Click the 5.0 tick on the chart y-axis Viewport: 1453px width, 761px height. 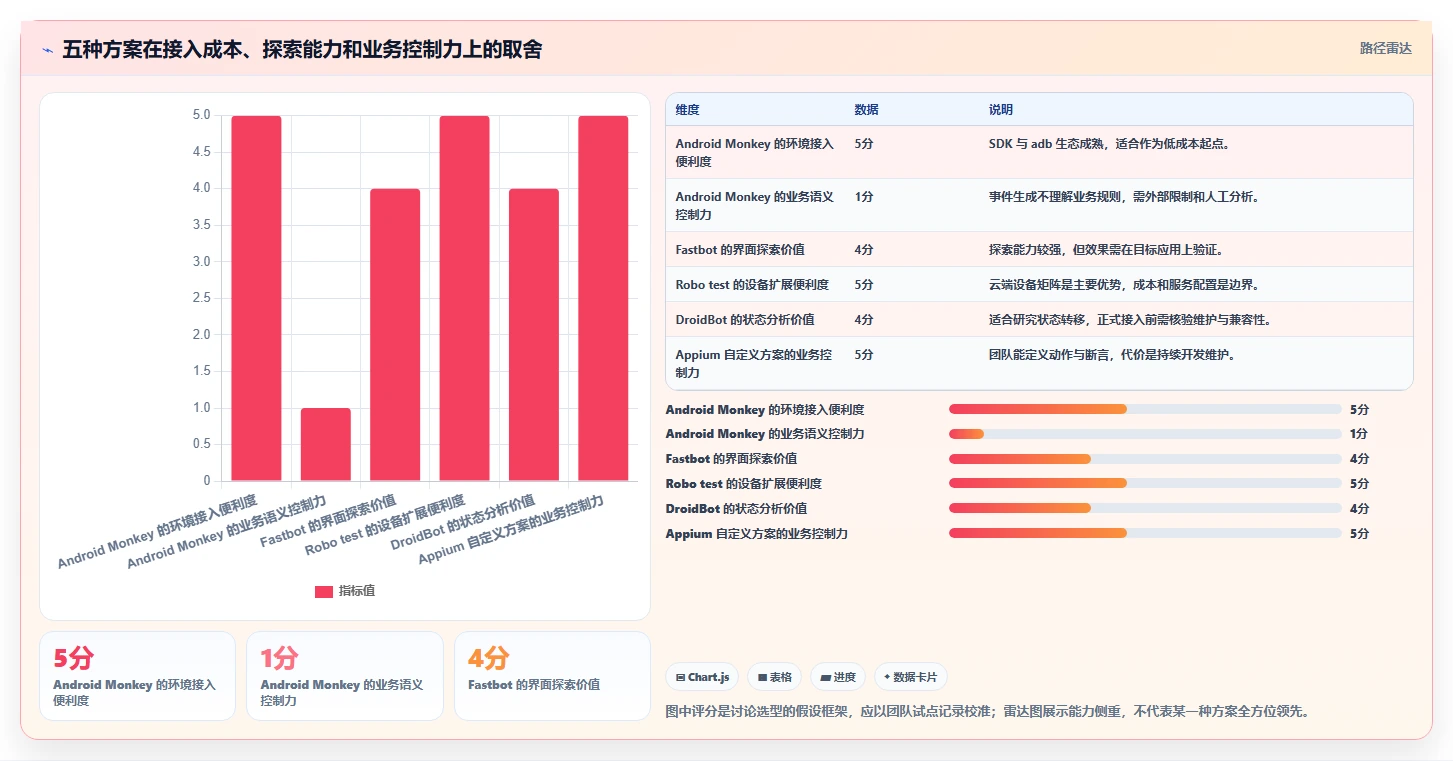click(x=201, y=116)
